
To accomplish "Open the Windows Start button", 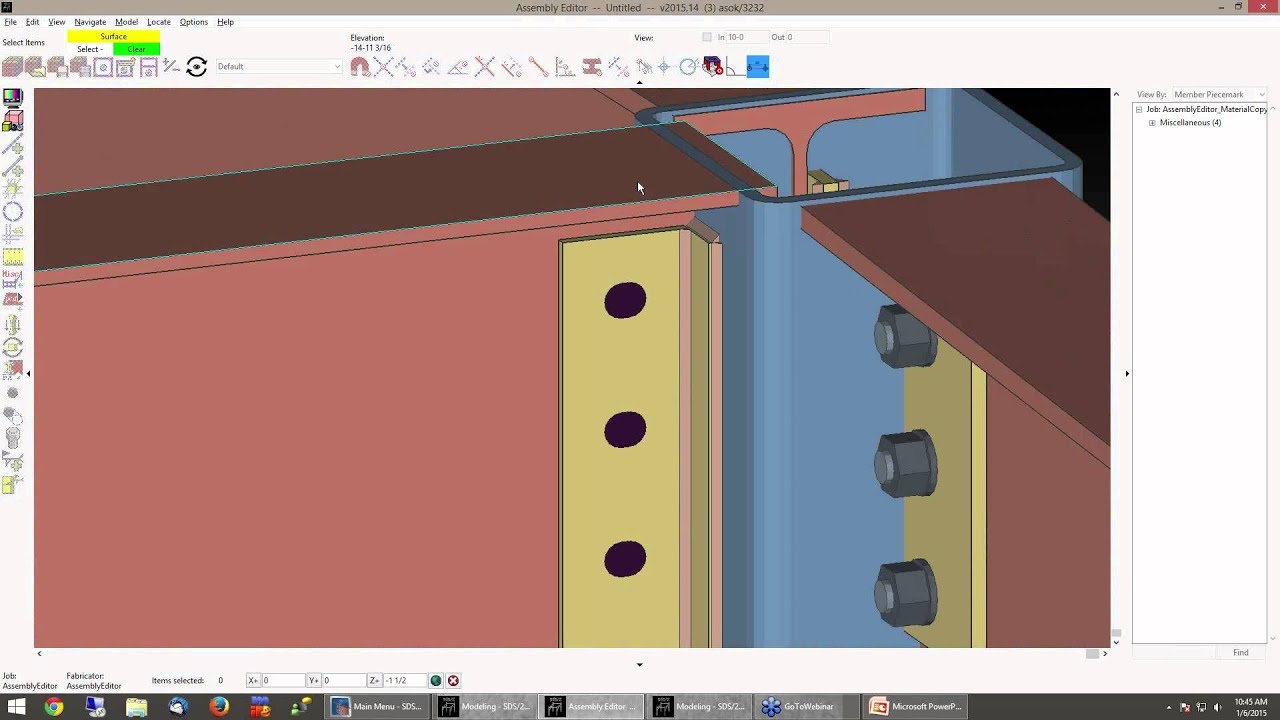I will (16, 707).
